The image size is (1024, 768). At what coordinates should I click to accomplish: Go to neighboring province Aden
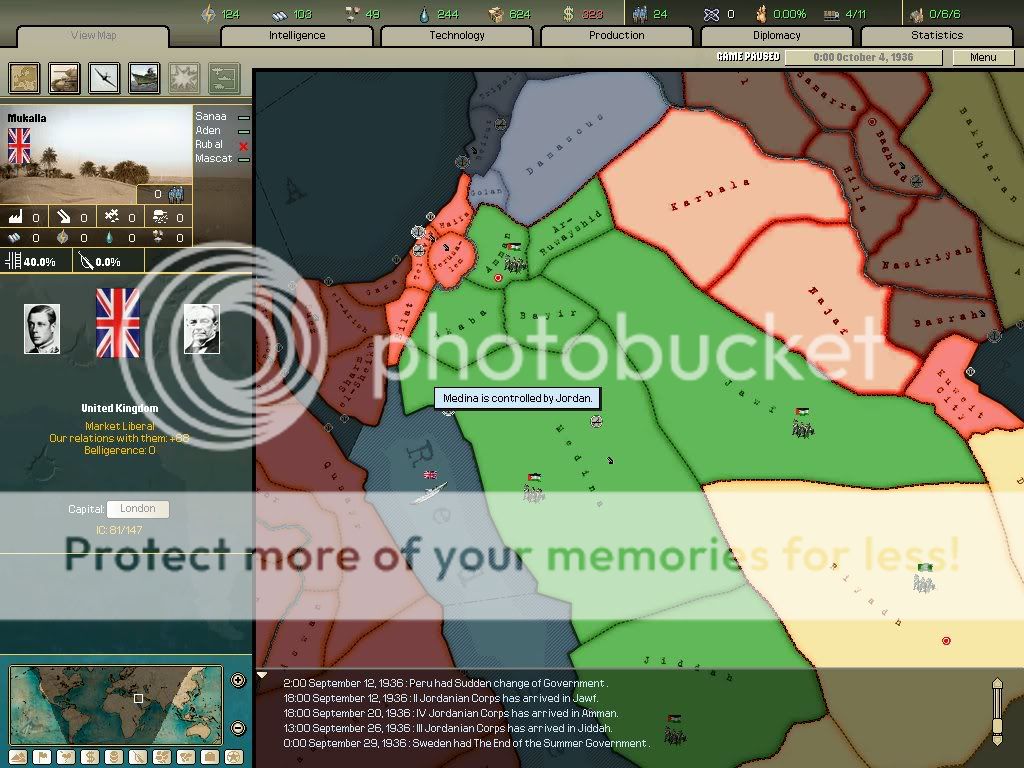pyautogui.click(x=209, y=131)
